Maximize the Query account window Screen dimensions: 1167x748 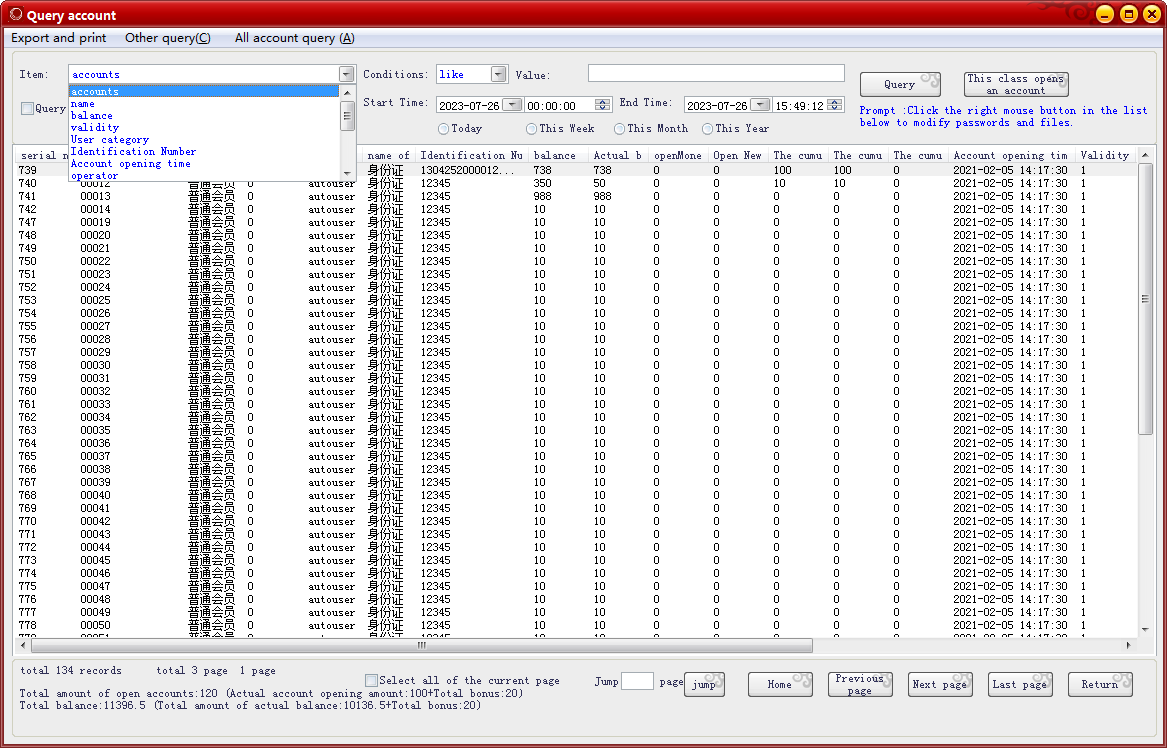point(1129,14)
